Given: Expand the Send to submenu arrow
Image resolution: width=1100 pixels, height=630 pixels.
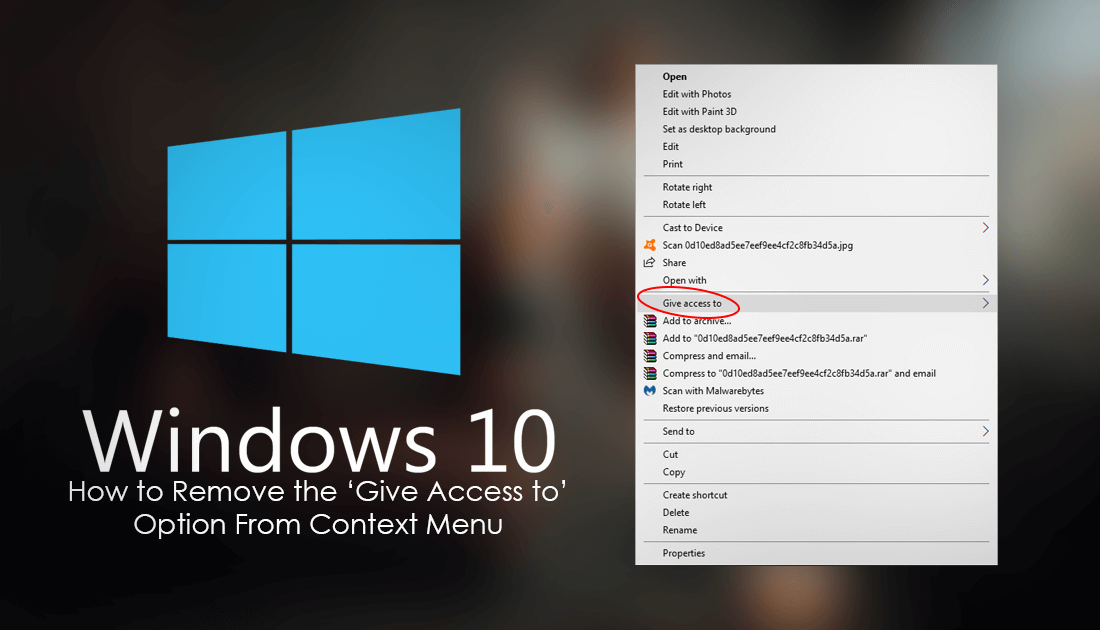Looking at the screenshot, I should point(985,431).
